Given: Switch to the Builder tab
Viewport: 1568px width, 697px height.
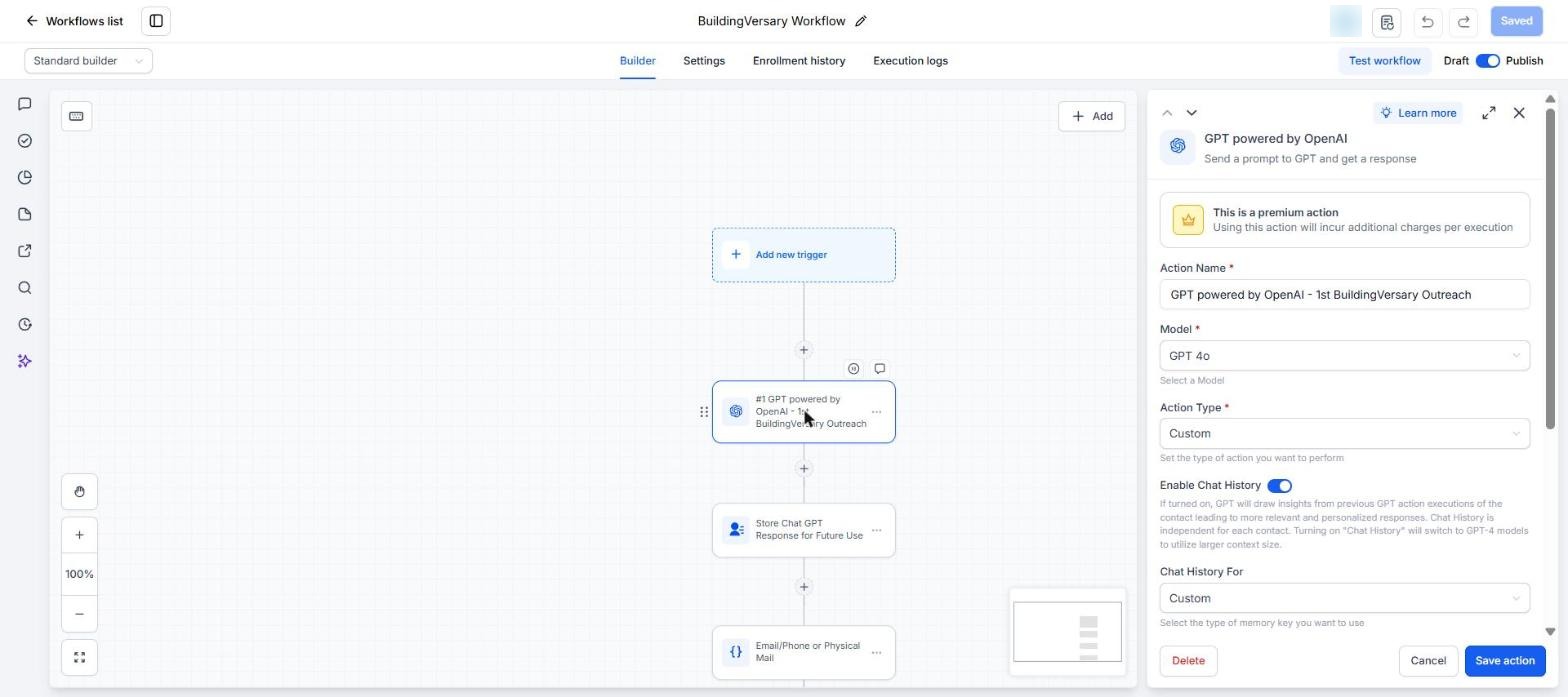Looking at the screenshot, I should point(637,61).
